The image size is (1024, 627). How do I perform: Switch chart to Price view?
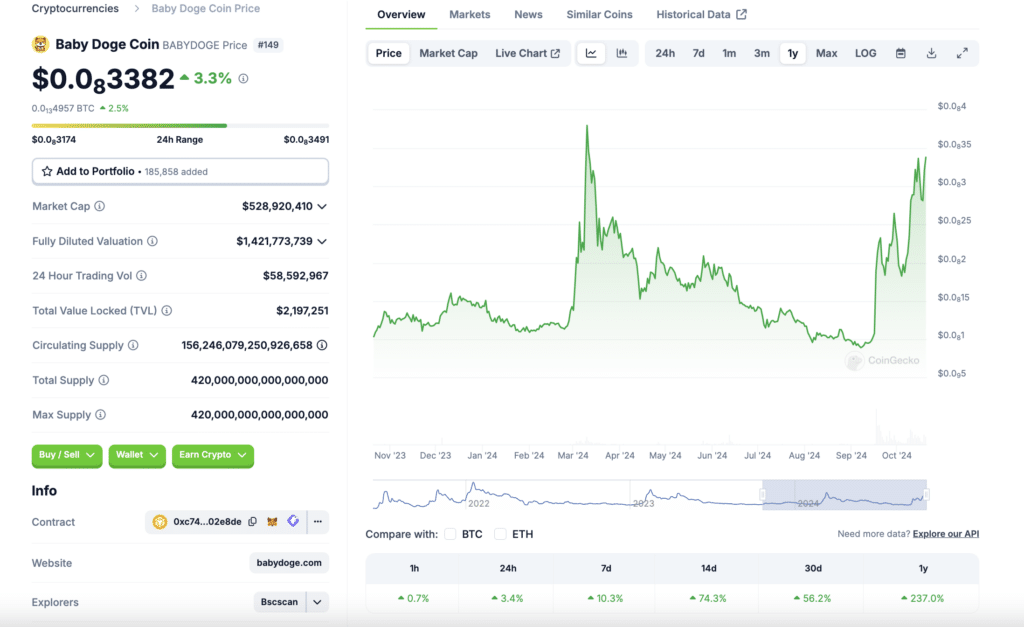[x=389, y=54]
